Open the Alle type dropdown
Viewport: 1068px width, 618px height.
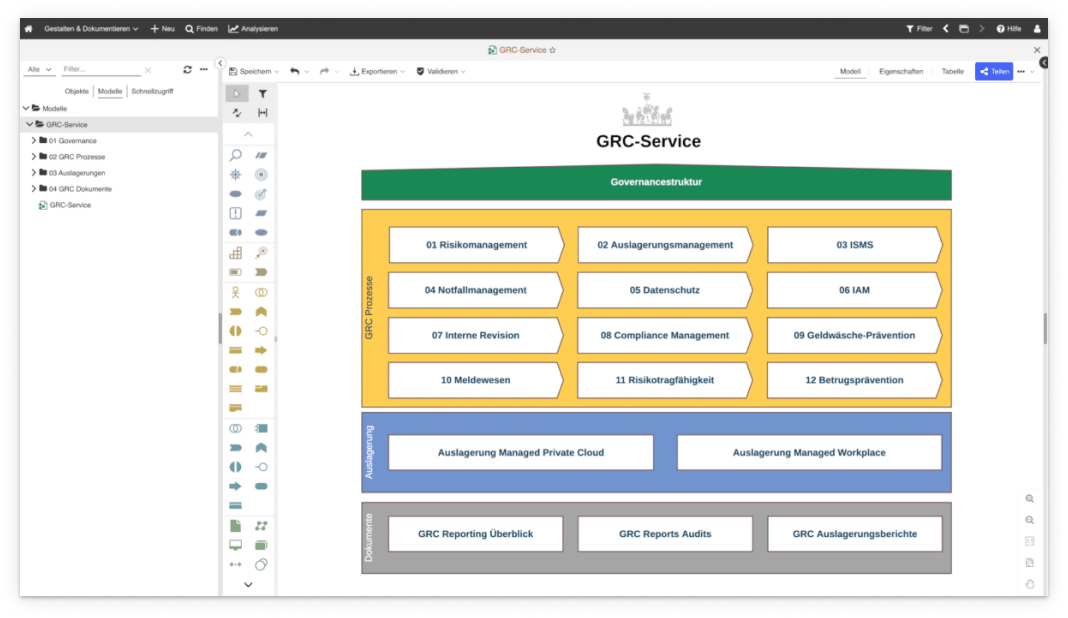(x=40, y=69)
